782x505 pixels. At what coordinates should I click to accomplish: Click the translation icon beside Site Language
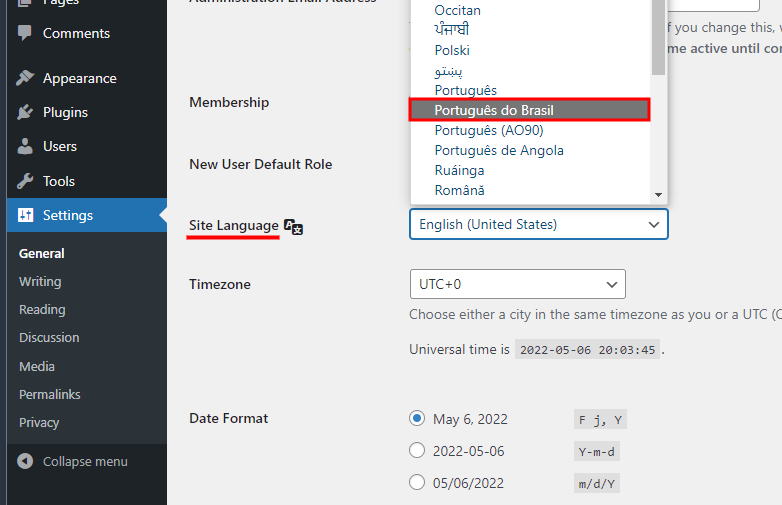293,226
